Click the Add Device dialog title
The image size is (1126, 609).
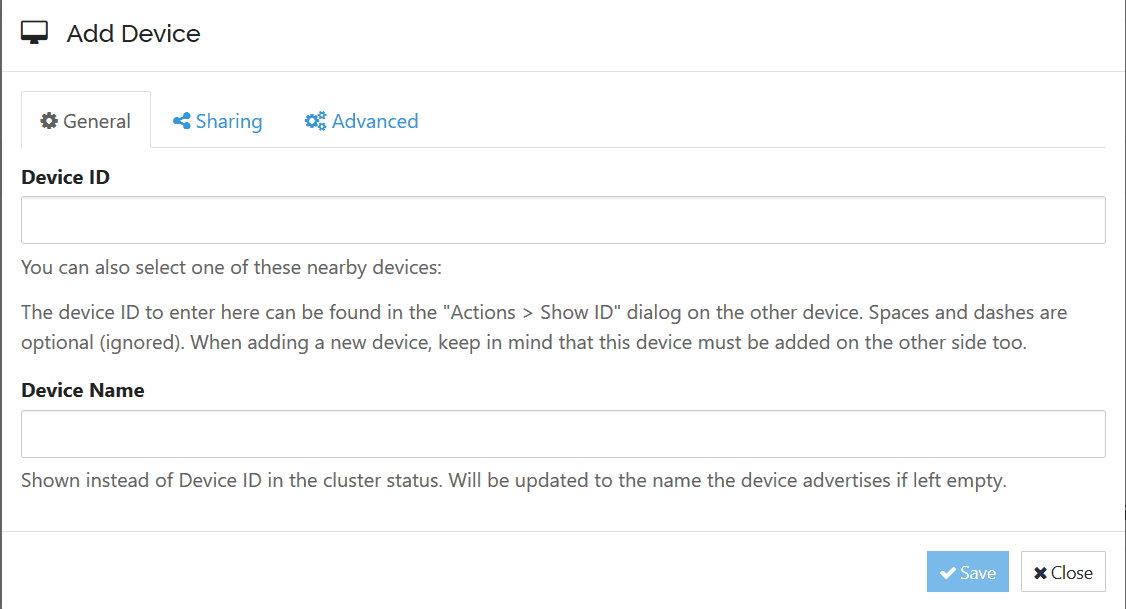(133, 33)
